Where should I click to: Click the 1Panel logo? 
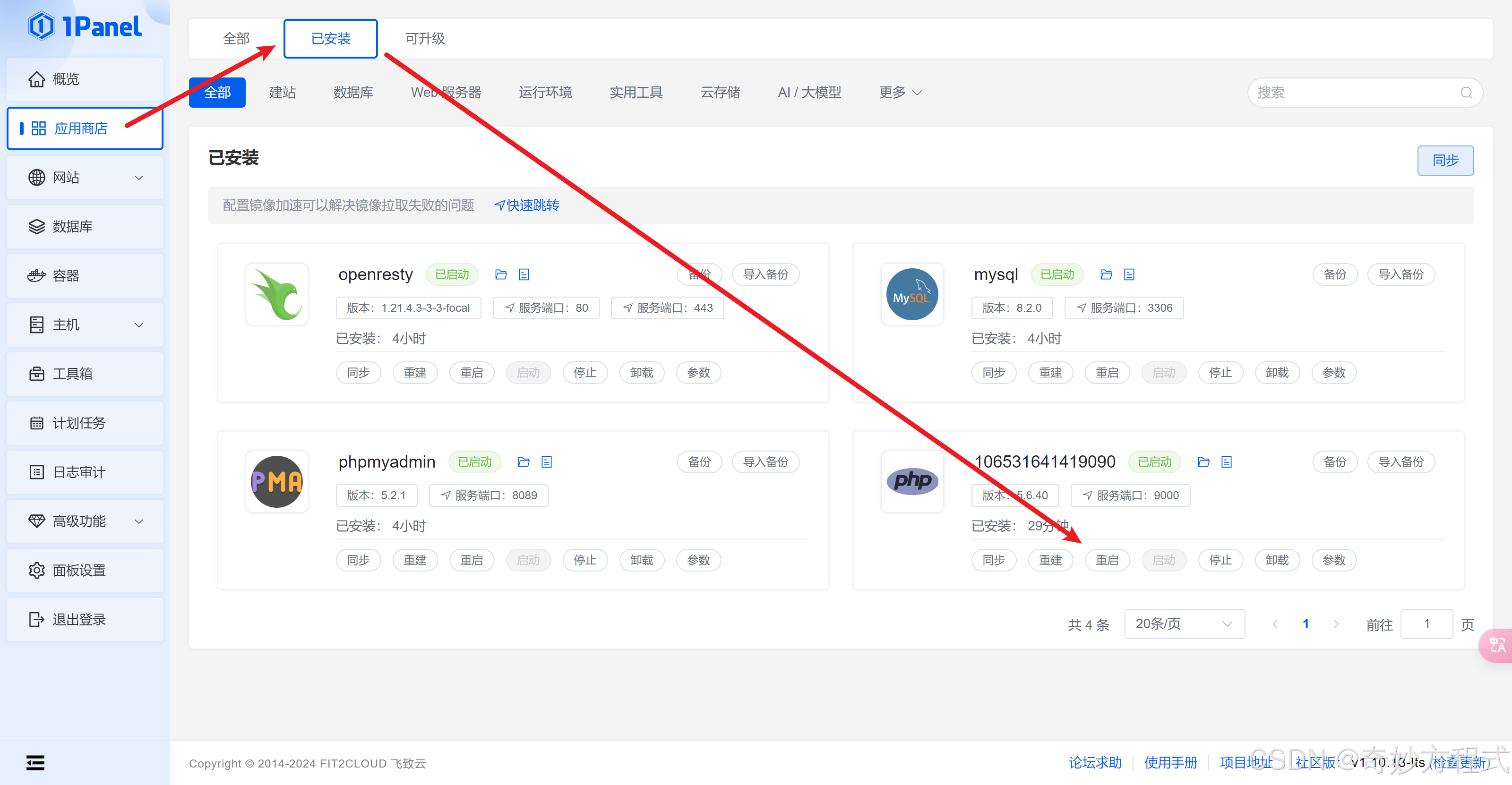tap(85, 26)
